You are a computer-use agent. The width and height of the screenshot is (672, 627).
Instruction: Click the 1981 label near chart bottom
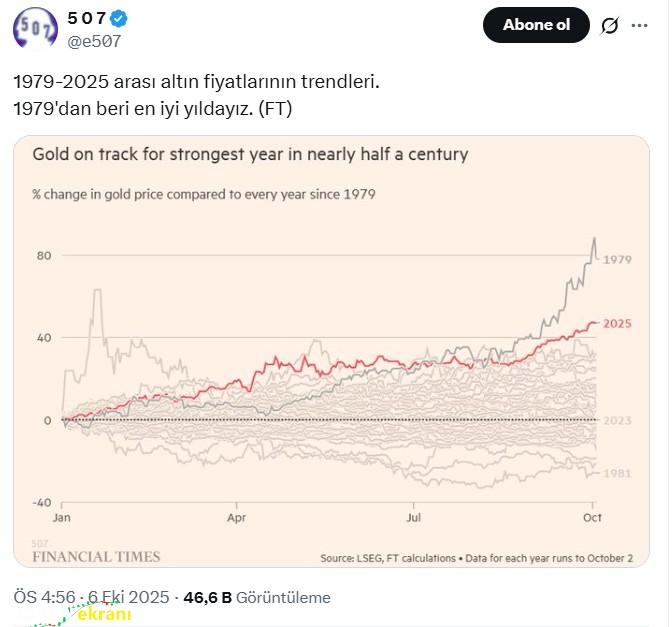coord(618,473)
